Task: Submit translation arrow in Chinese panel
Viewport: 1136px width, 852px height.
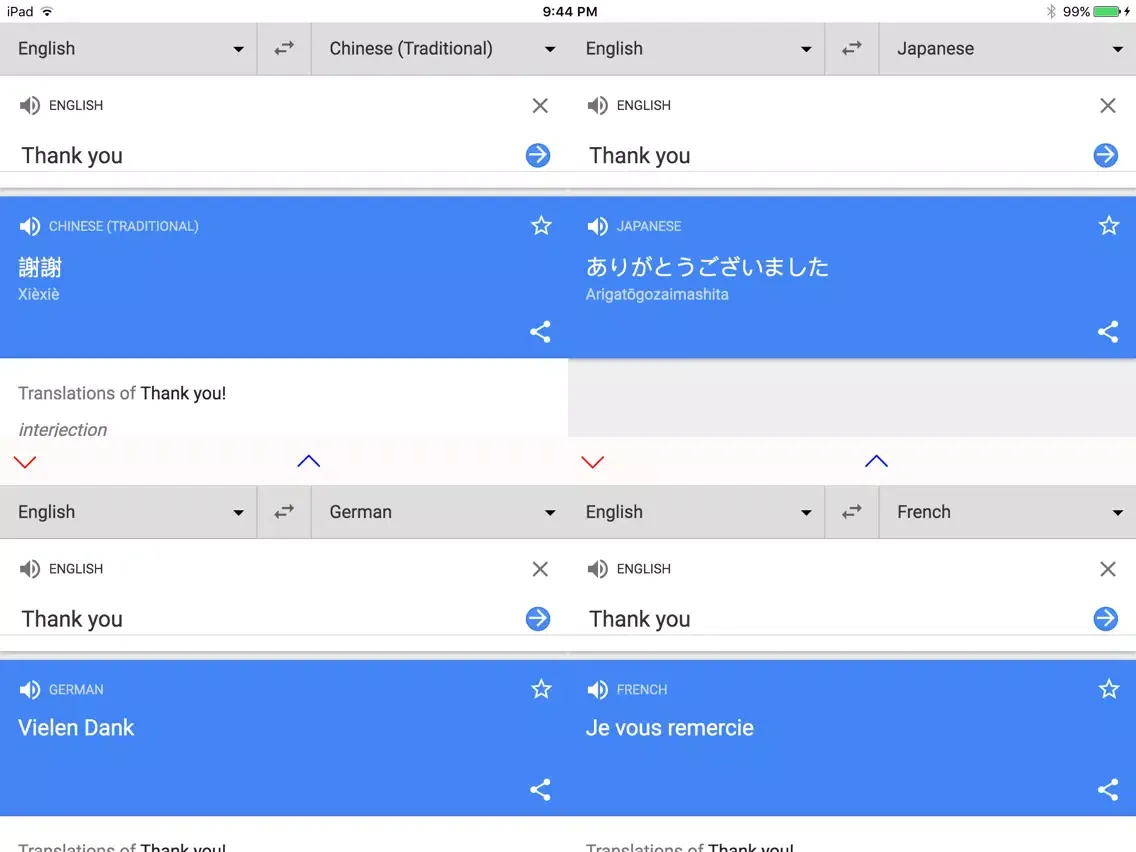Action: point(538,155)
